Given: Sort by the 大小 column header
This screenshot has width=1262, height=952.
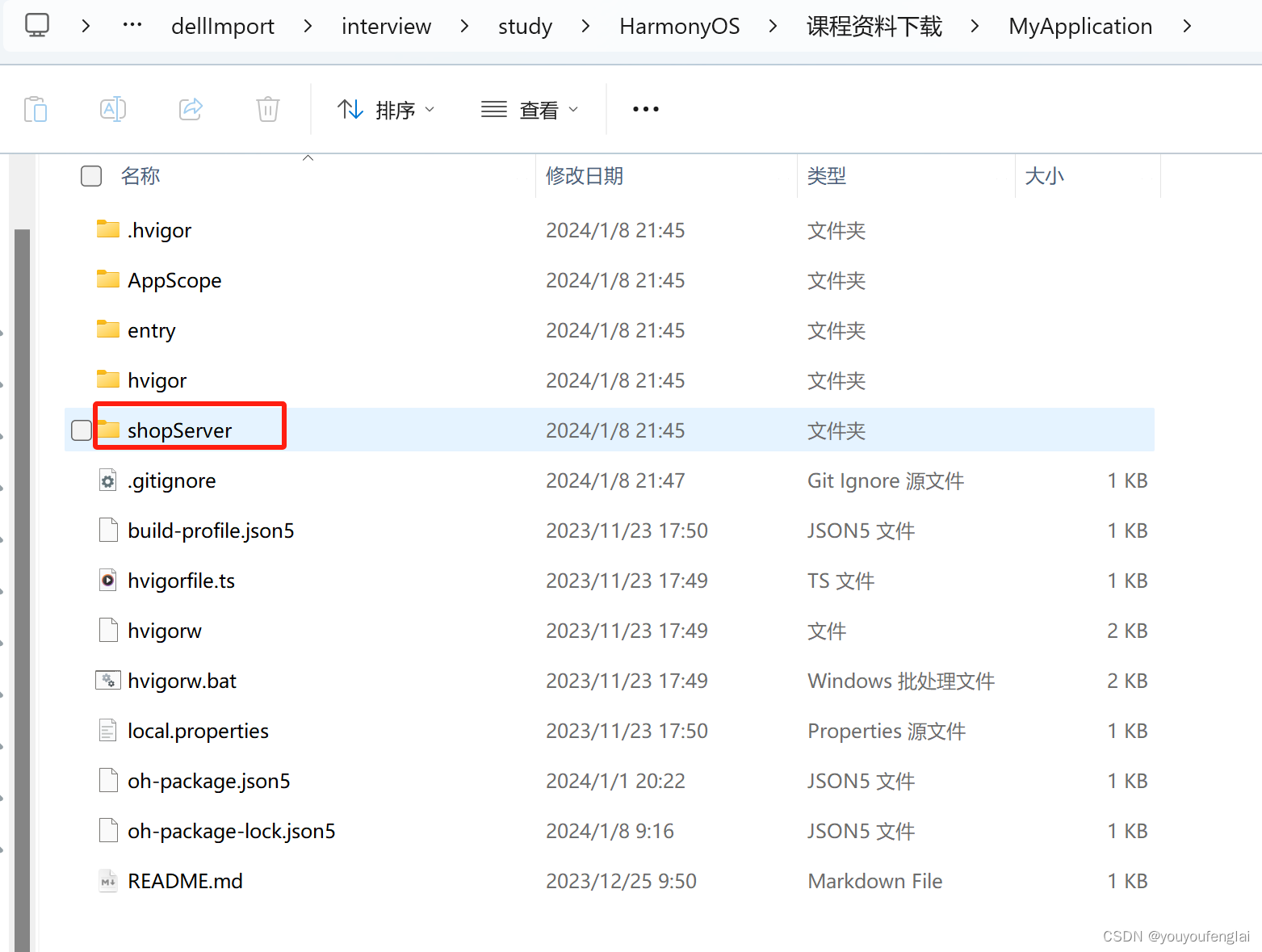Looking at the screenshot, I should tap(1045, 176).
